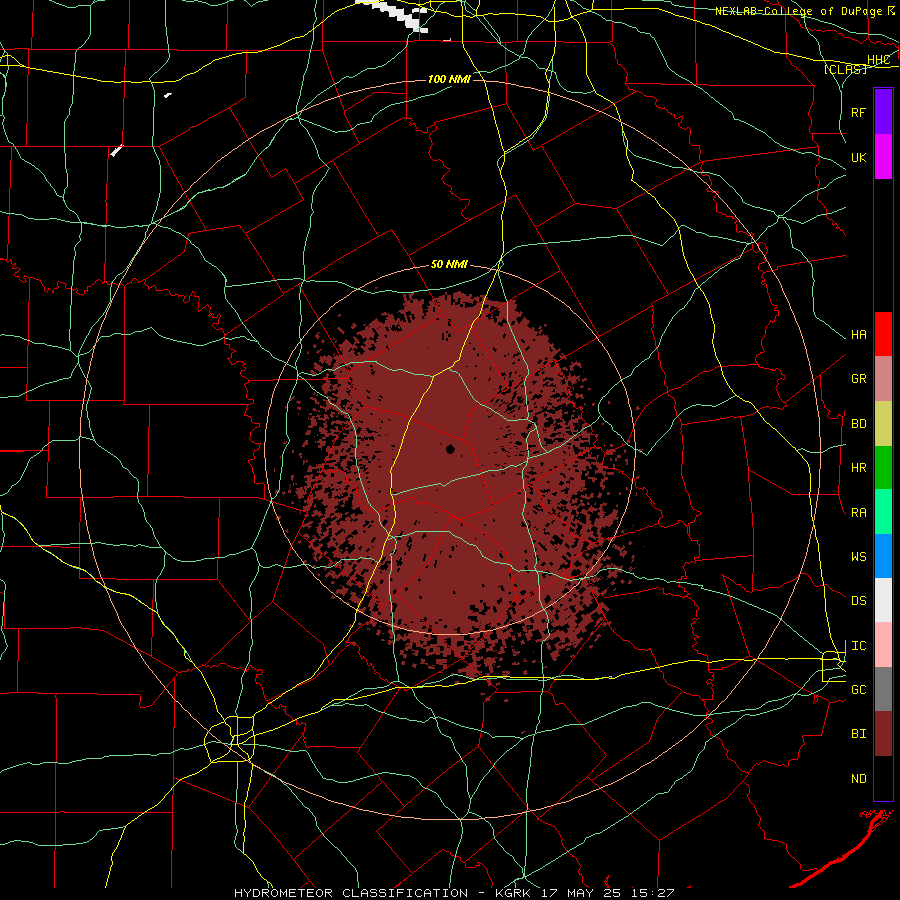Click the HA legend label
This screenshot has width=900, height=900.
click(859, 335)
